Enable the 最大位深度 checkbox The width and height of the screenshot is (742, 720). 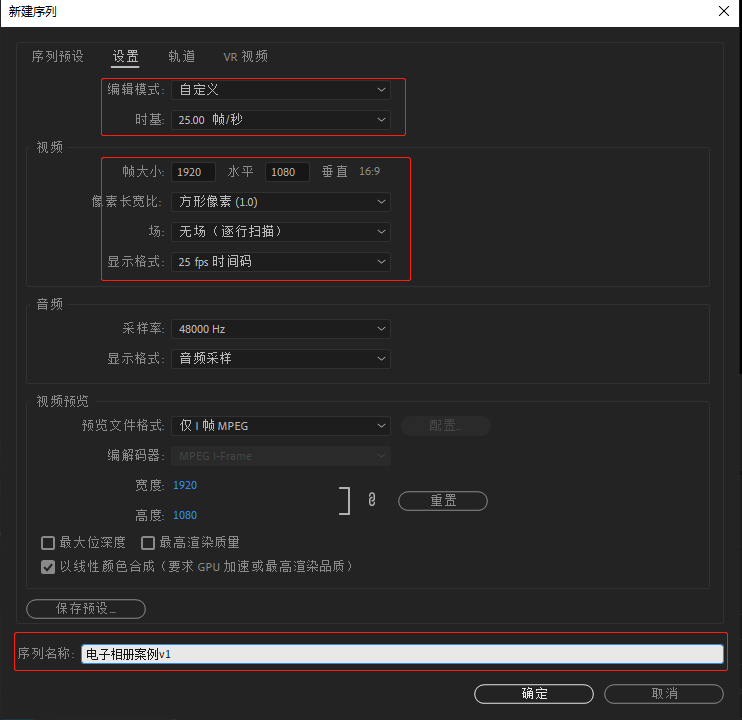[x=48, y=543]
